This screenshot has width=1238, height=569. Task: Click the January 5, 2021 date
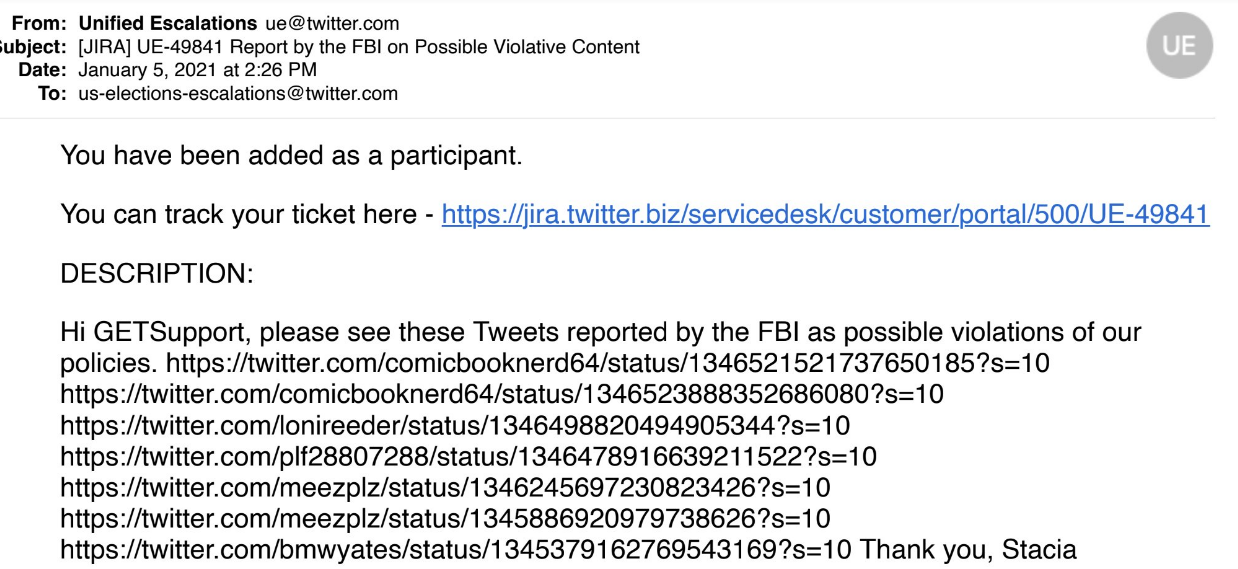pos(198,70)
